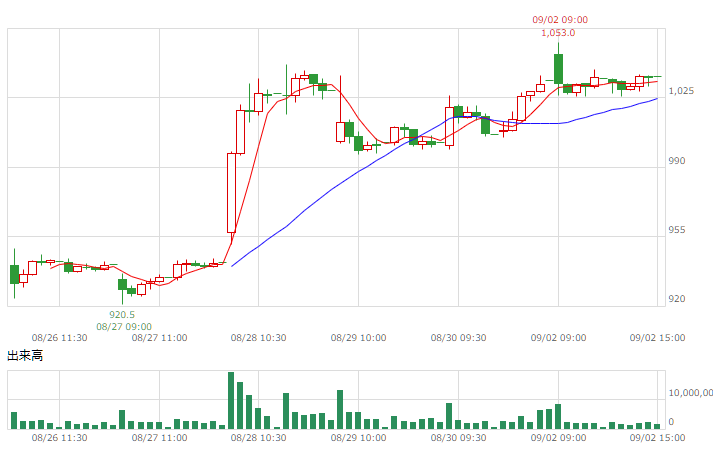Click the 990 price axis label
Screen dimensions: 713x454
(677, 161)
